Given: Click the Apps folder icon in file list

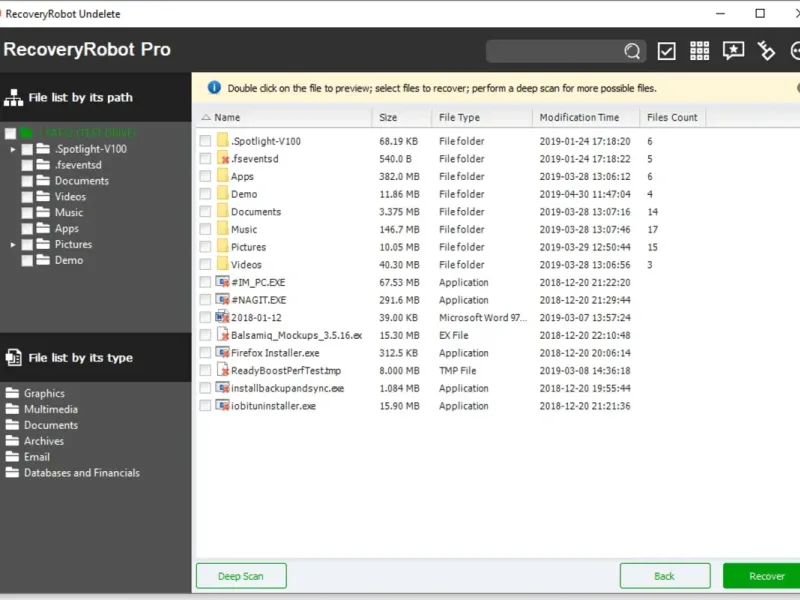Looking at the screenshot, I should 222,176.
